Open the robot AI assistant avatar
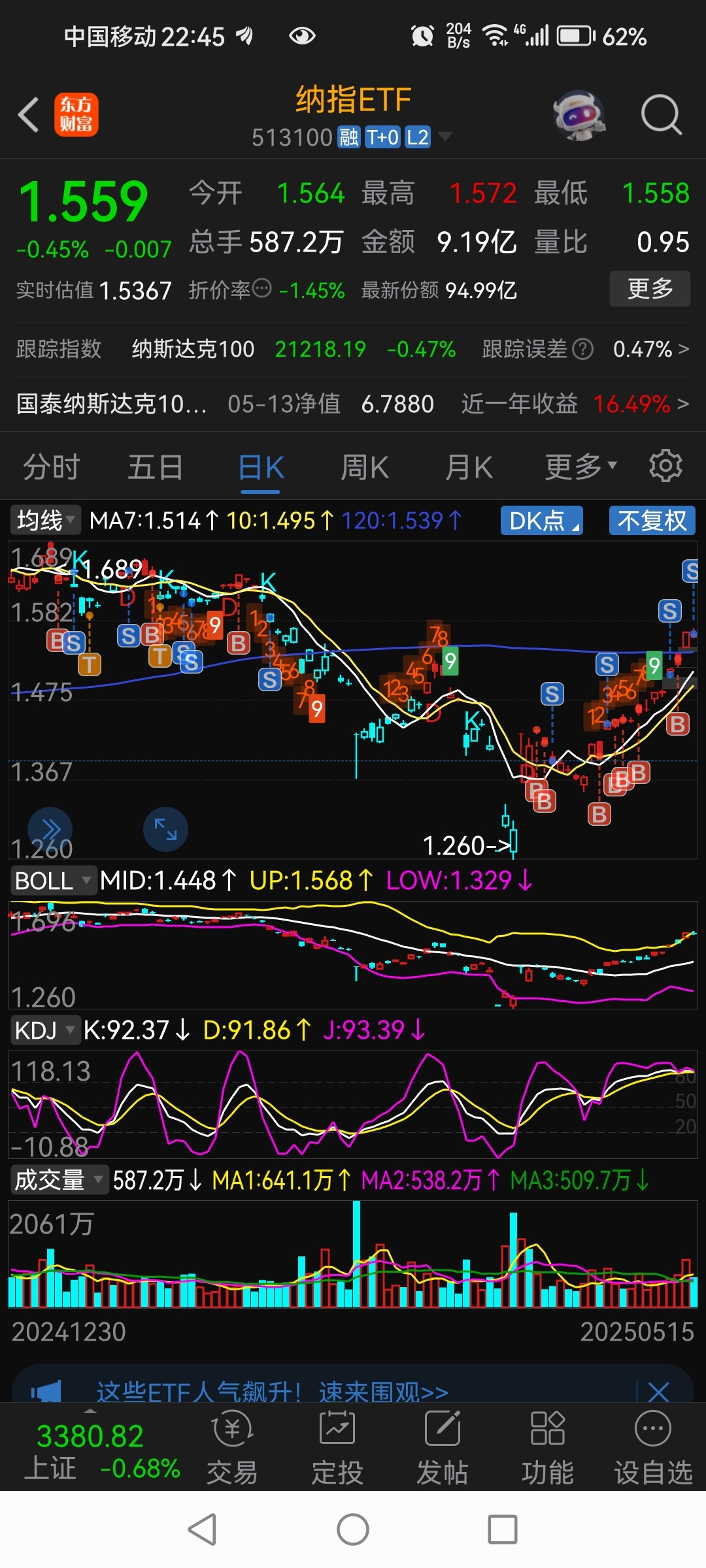This screenshot has height=1568, width=706. tap(579, 115)
